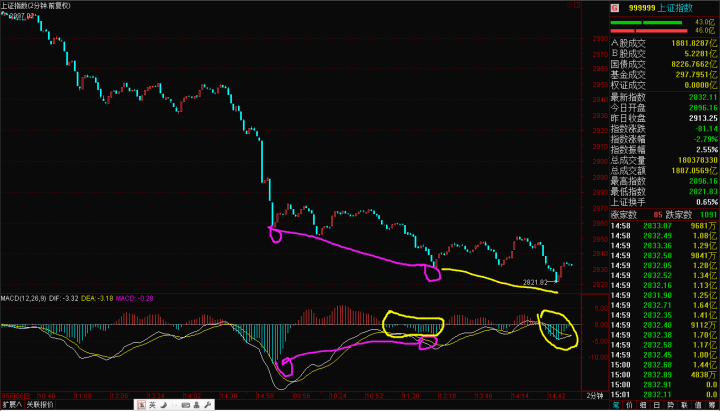
Task: Expand the 扩展 panel at bottom left
Action: [13, 405]
